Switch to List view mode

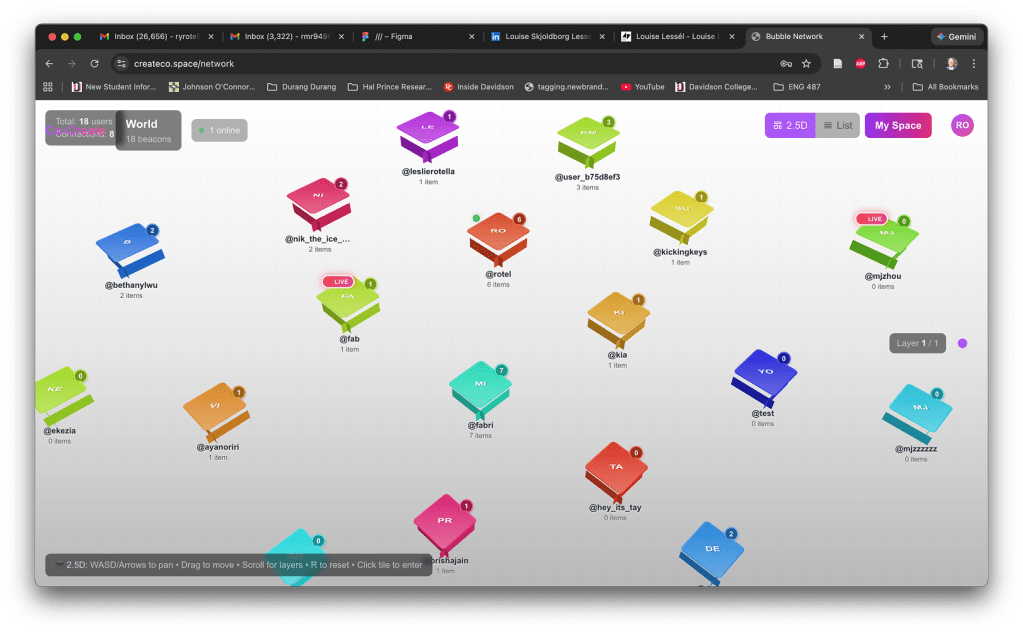tap(838, 125)
